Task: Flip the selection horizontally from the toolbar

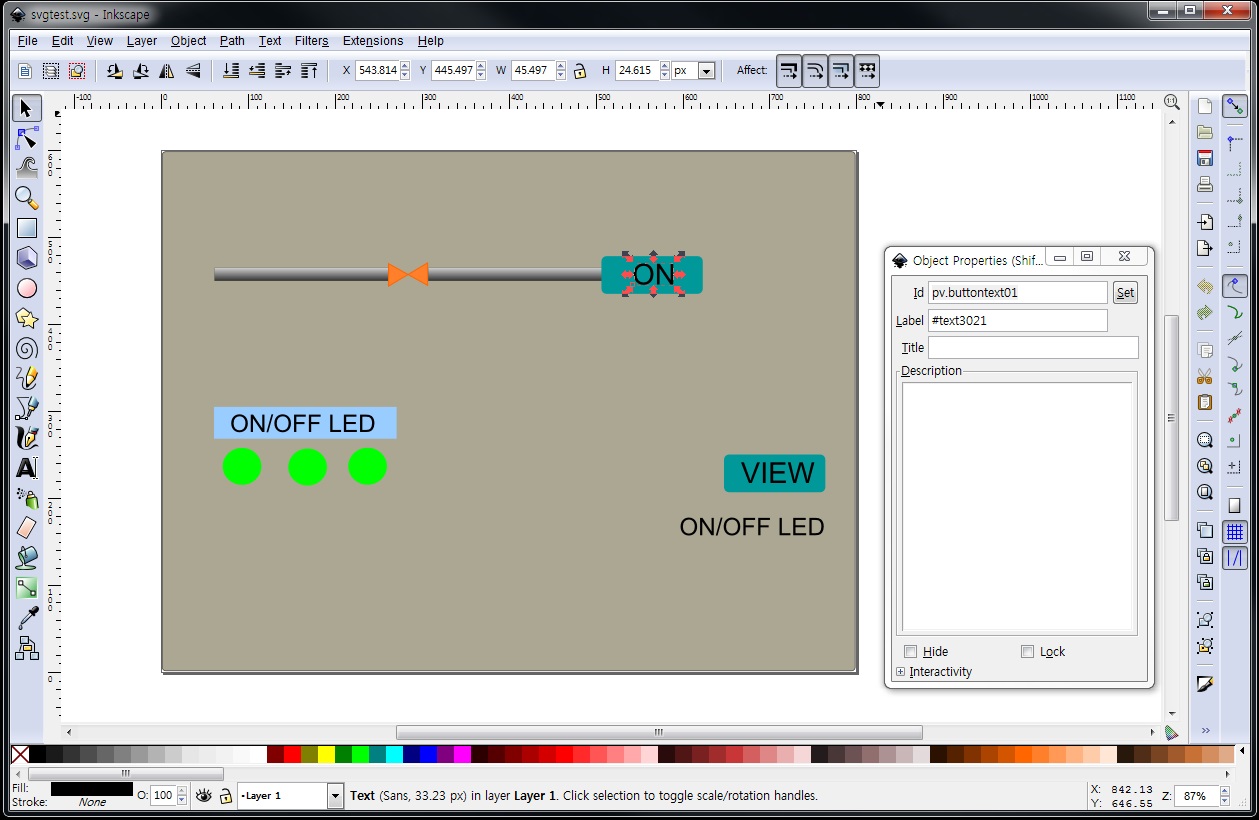Action: tap(166, 70)
